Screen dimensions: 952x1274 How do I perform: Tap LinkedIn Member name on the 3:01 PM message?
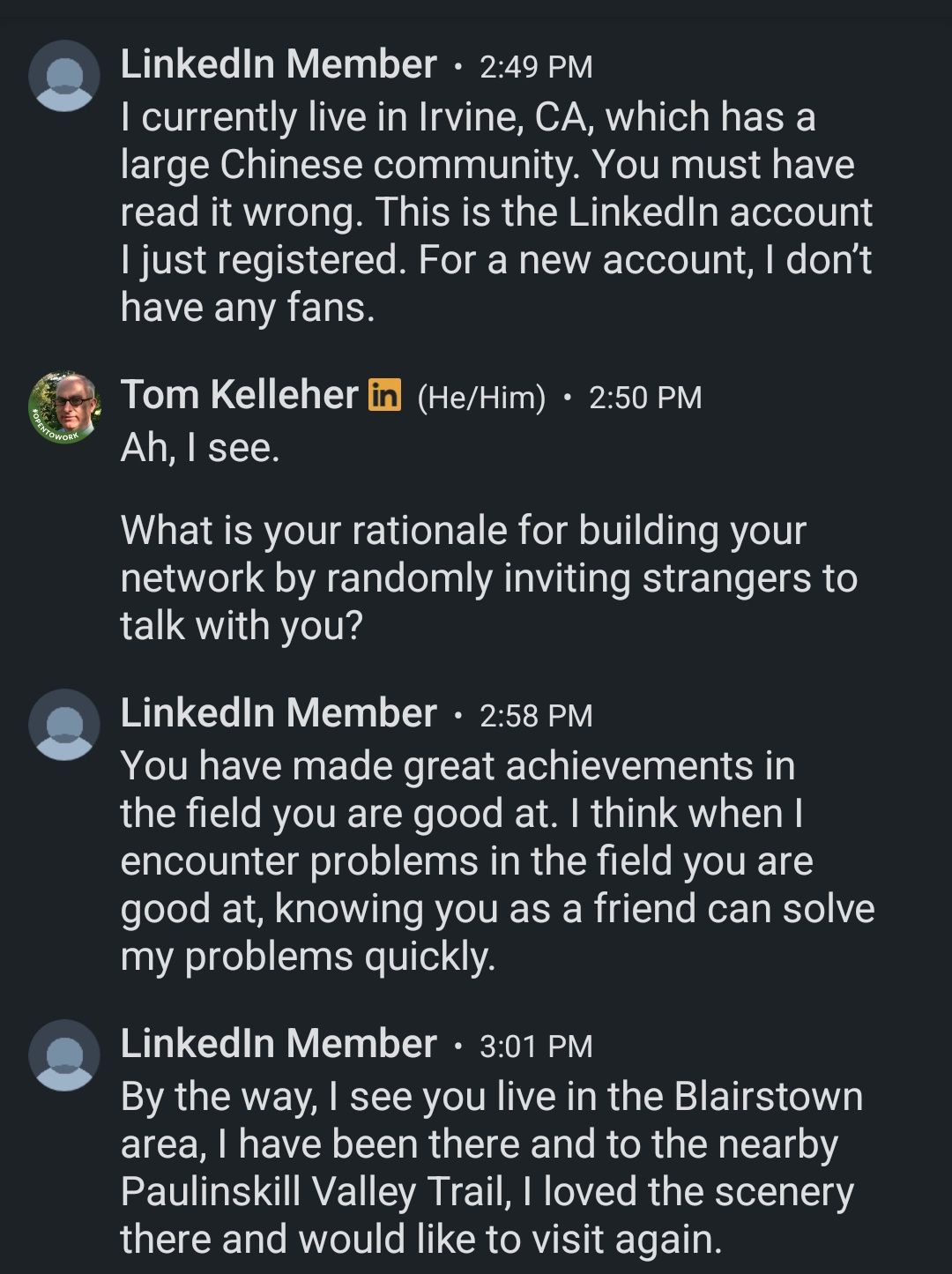[279, 1044]
